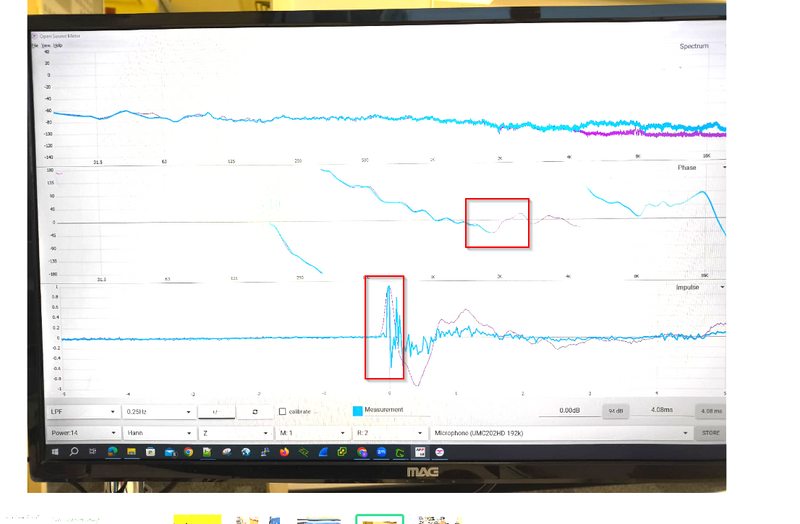Click the blue Measurement color swatch
This screenshot has width=800, height=524.
(358, 411)
